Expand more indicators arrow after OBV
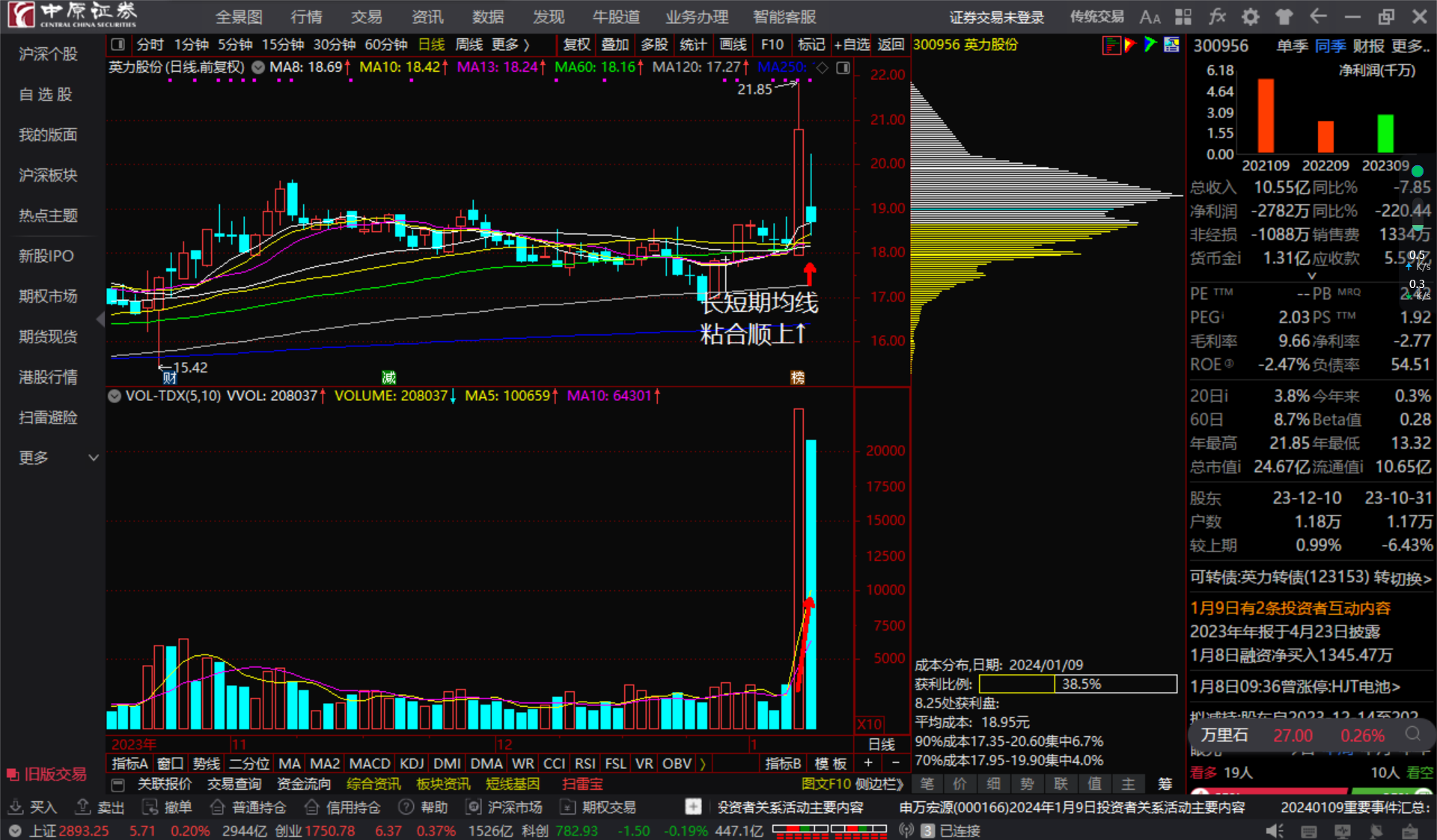1437x840 pixels. click(x=702, y=764)
